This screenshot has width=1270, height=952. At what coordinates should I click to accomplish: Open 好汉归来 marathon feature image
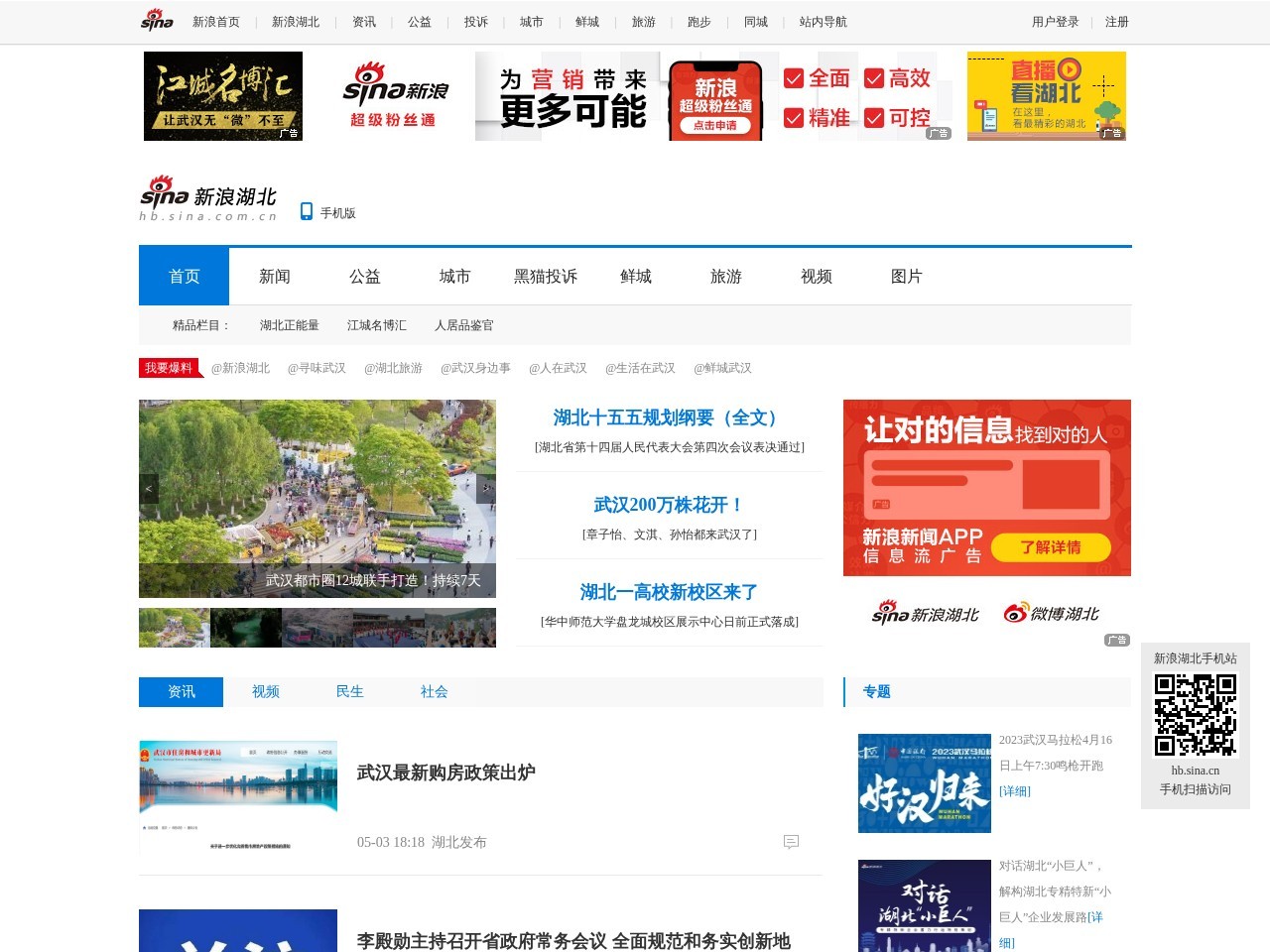point(925,783)
